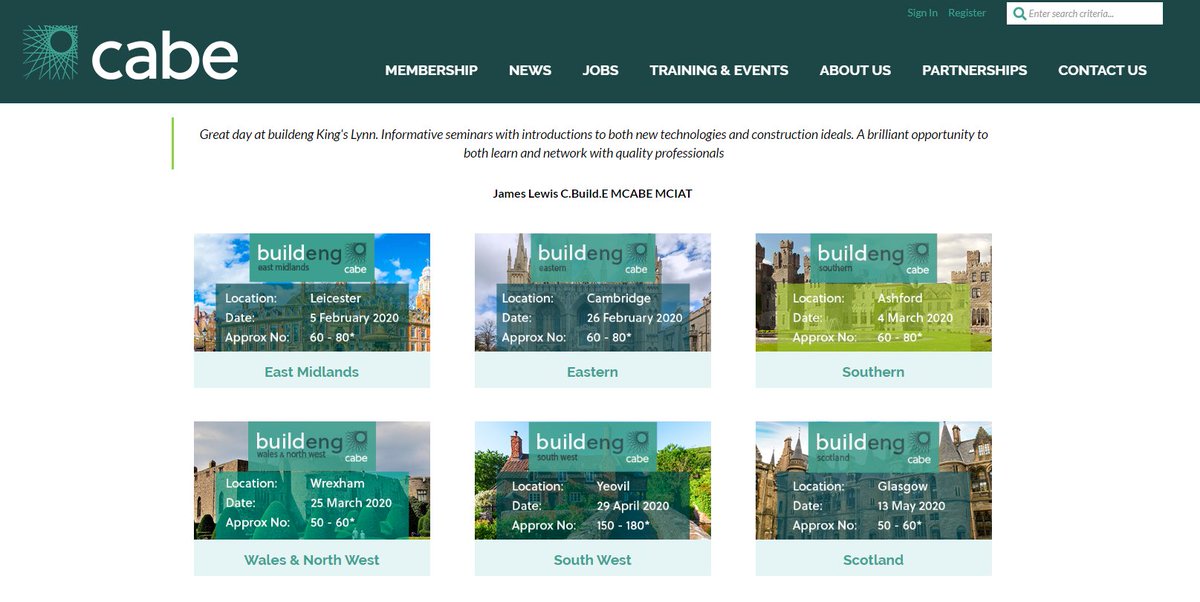Image resolution: width=1200 pixels, height=602 pixels.
Task: Open the Partnerships menu item
Action: coord(974,70)
